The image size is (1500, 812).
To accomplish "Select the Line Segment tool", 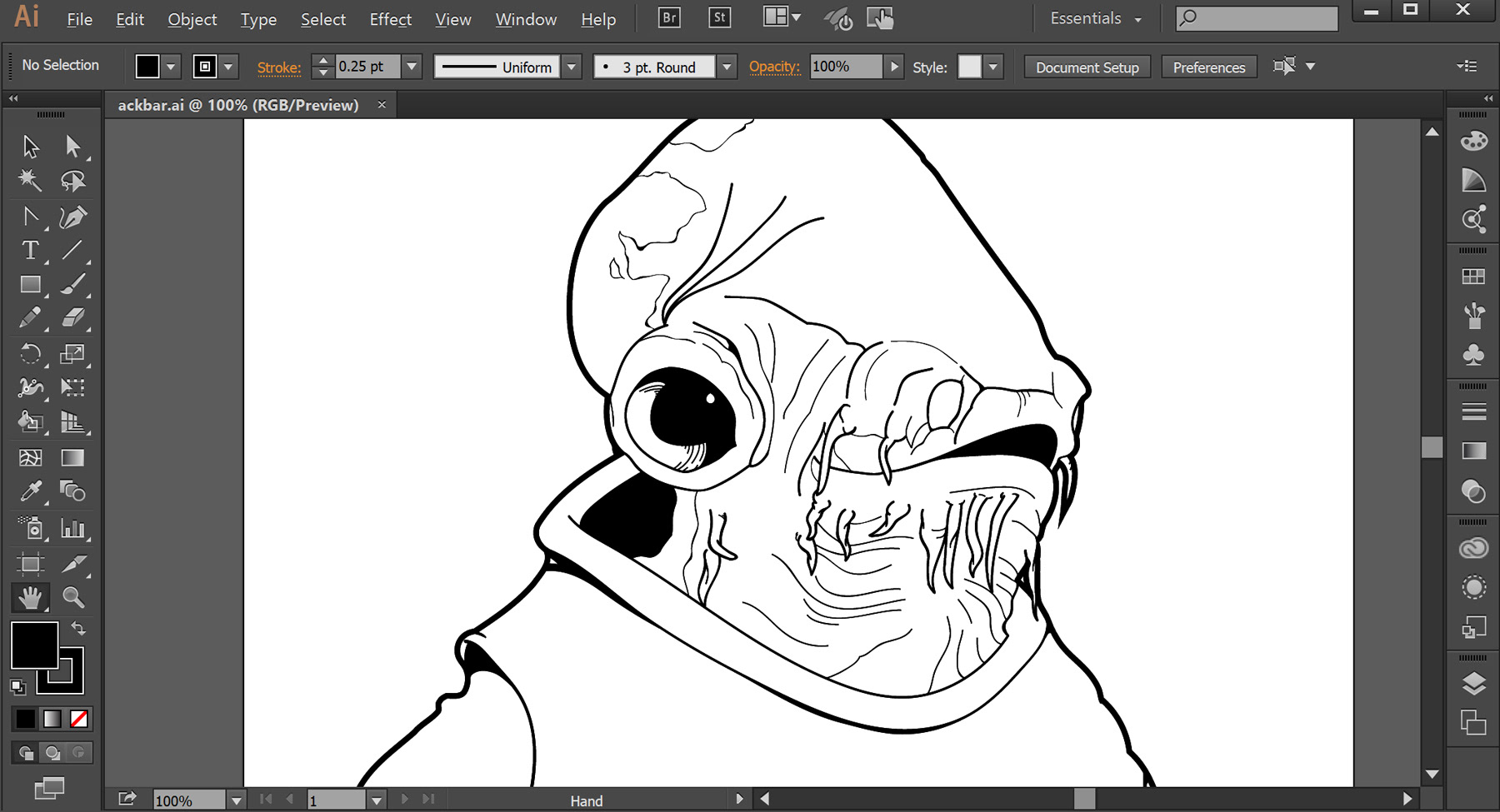I will [x=72, y=250].
